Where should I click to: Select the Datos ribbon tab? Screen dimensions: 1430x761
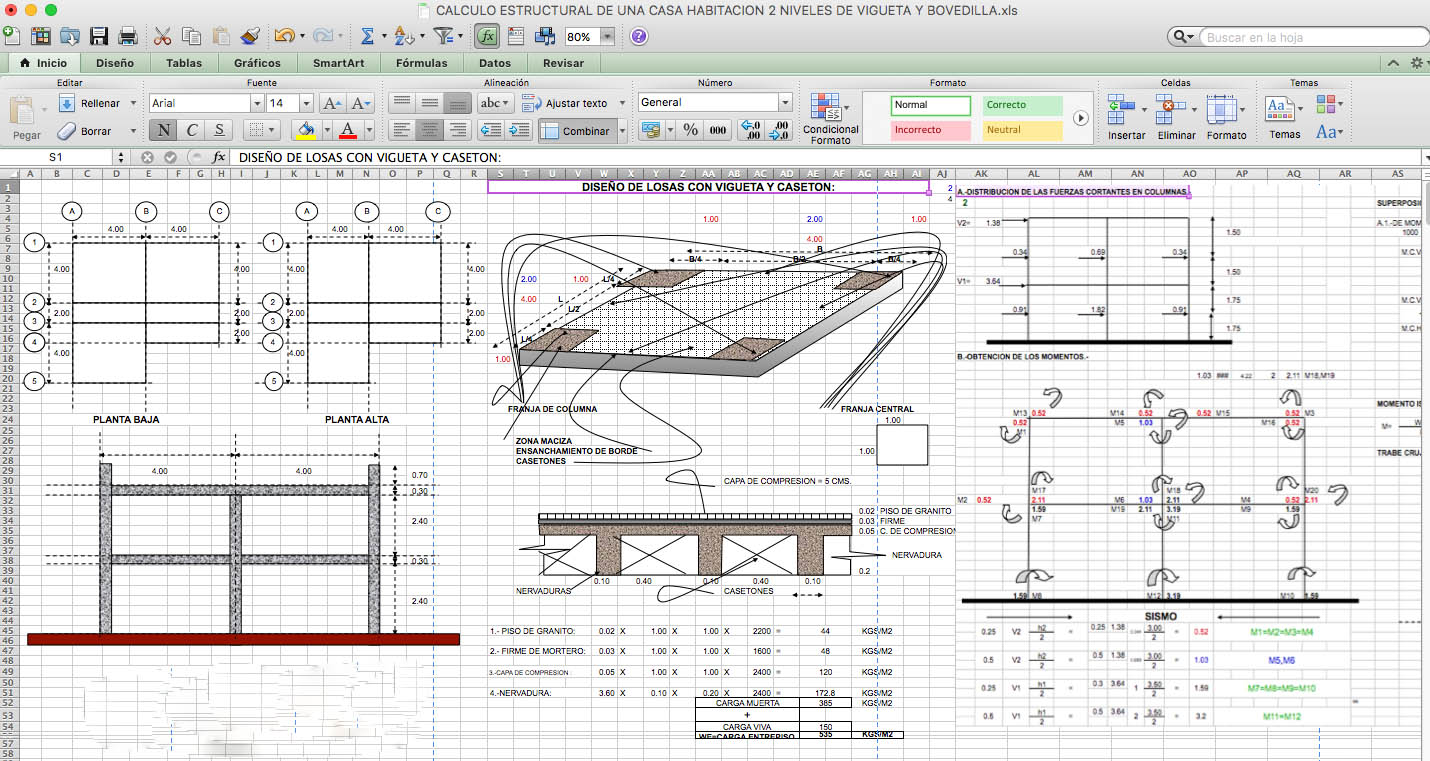click(x=495, y=63)
